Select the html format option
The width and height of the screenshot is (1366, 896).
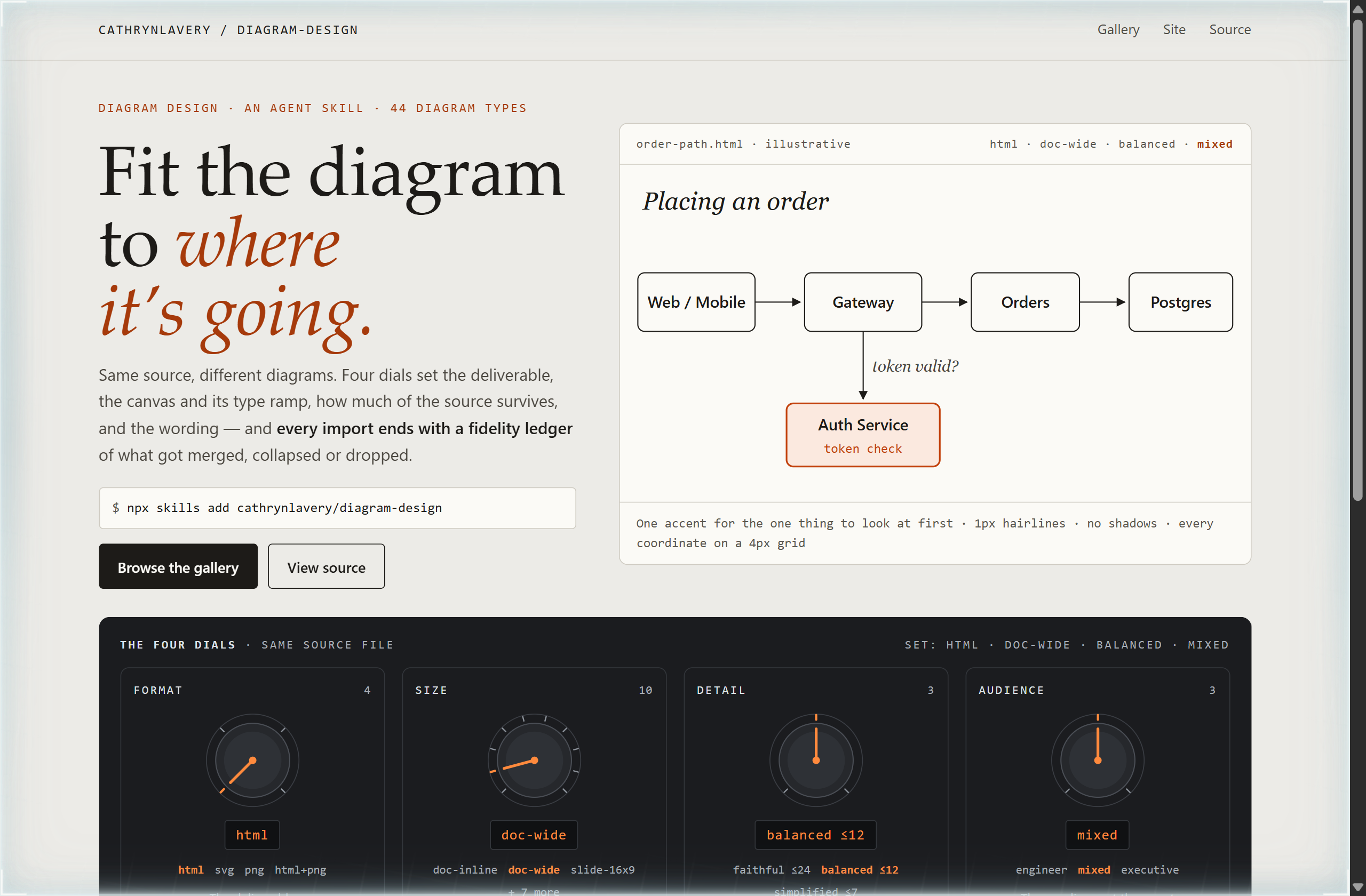tap(191, 870)
